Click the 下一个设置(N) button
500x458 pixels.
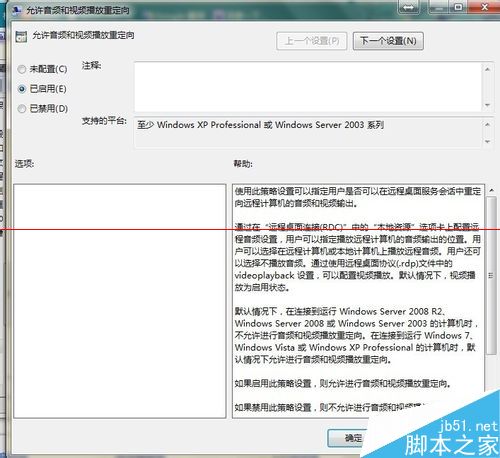click(388, 41)
